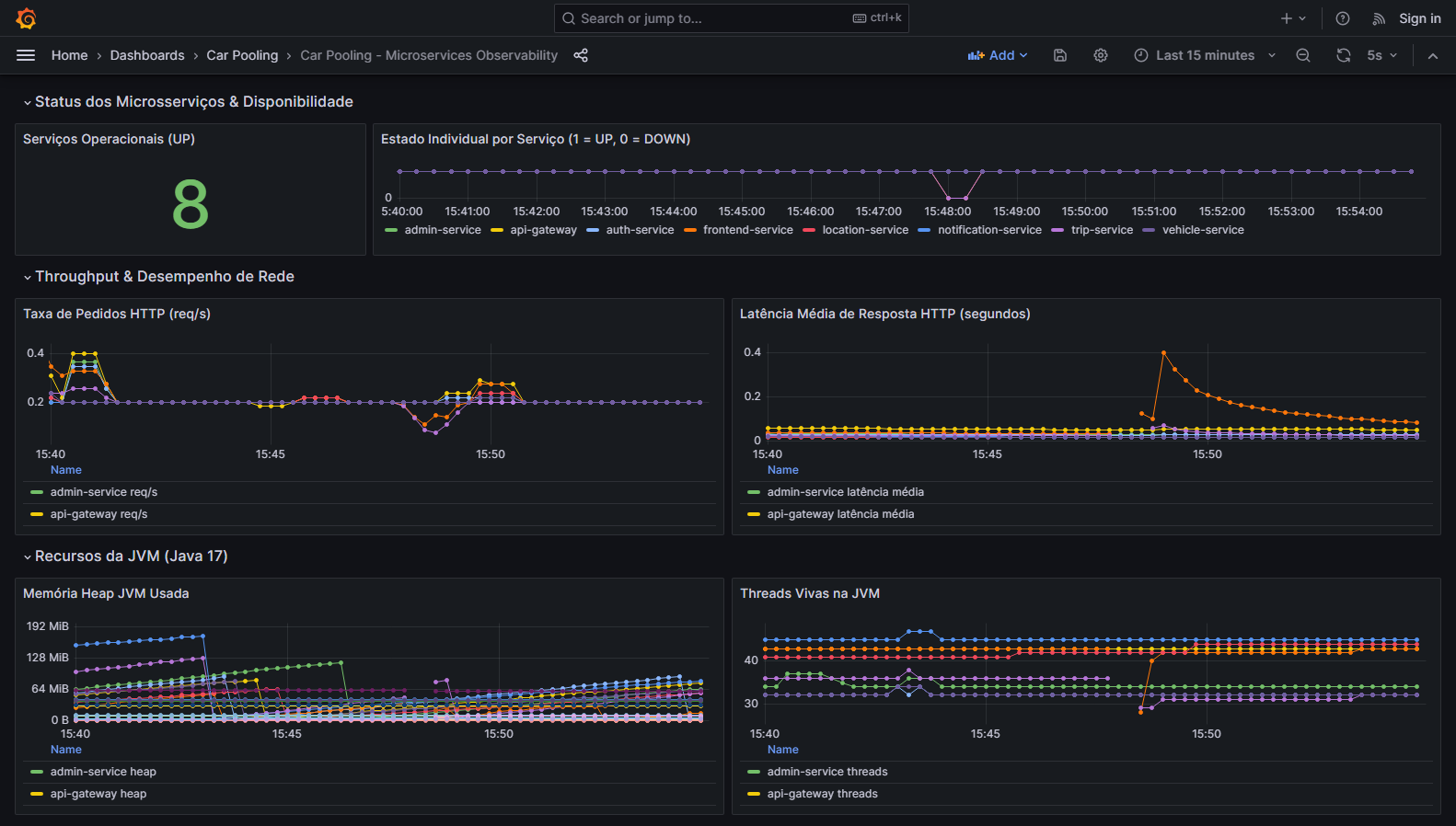The height and width of the screenshot is (826, 1456).
Task: Toggle admin-service series in Estado Individual legend
Action: (443, 230)
